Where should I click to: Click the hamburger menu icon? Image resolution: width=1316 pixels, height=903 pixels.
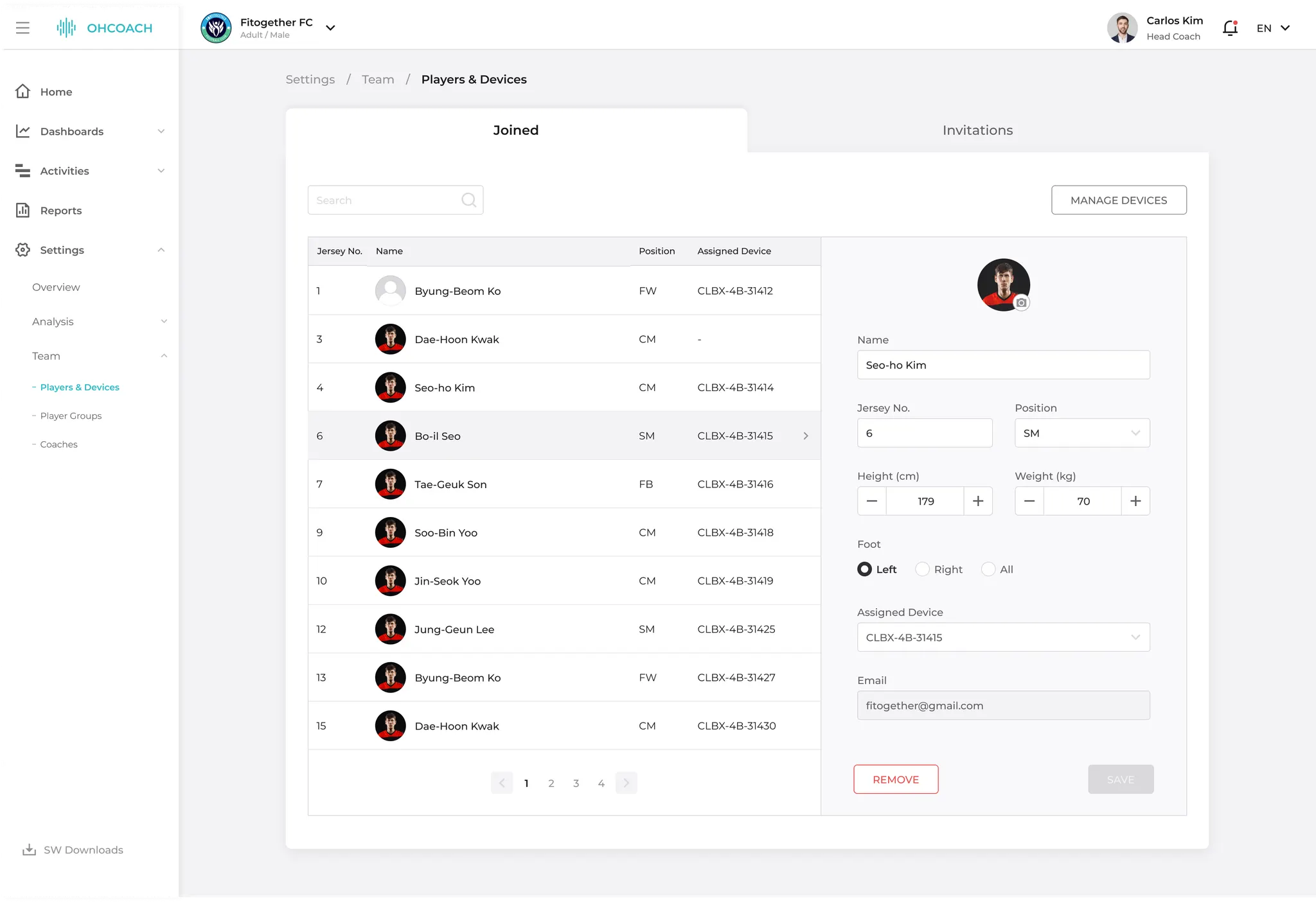[22, 28]
